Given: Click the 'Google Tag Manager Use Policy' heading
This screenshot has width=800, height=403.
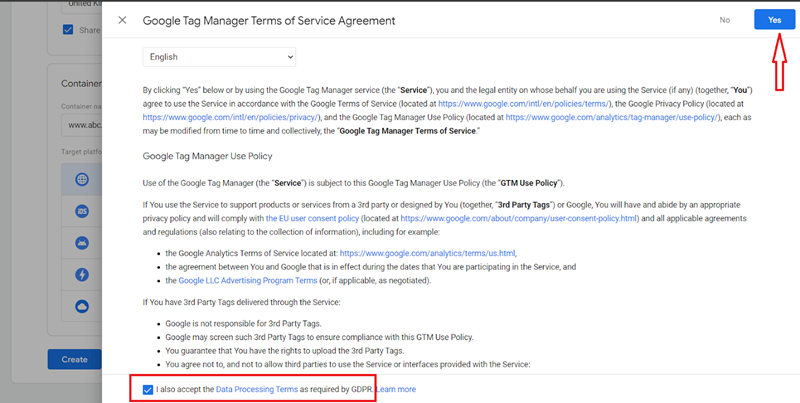Looking at the screenshot, I should click(x=207, y=156).
